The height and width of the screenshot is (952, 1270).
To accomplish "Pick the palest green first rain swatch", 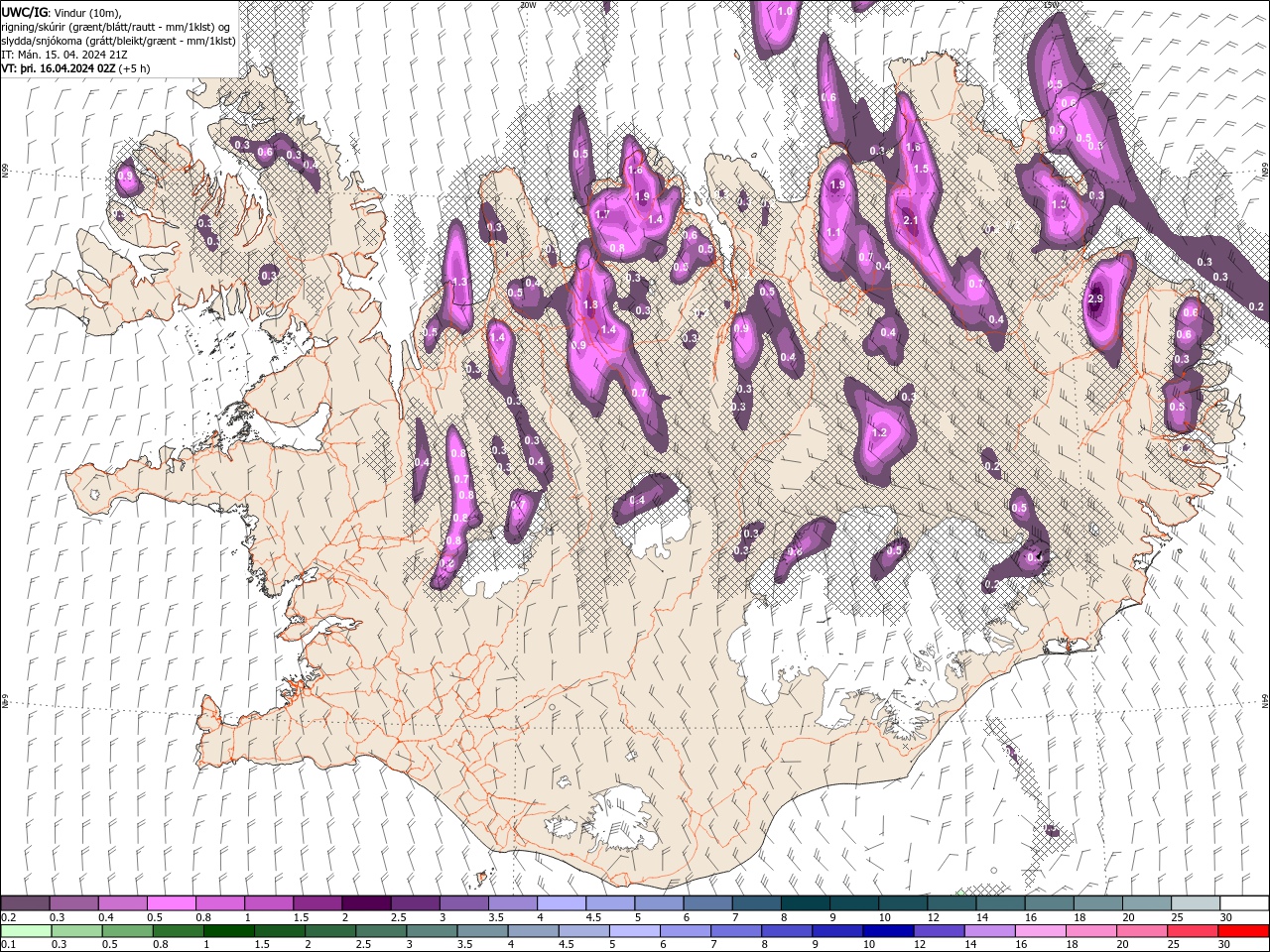I will tap(25, 931).
